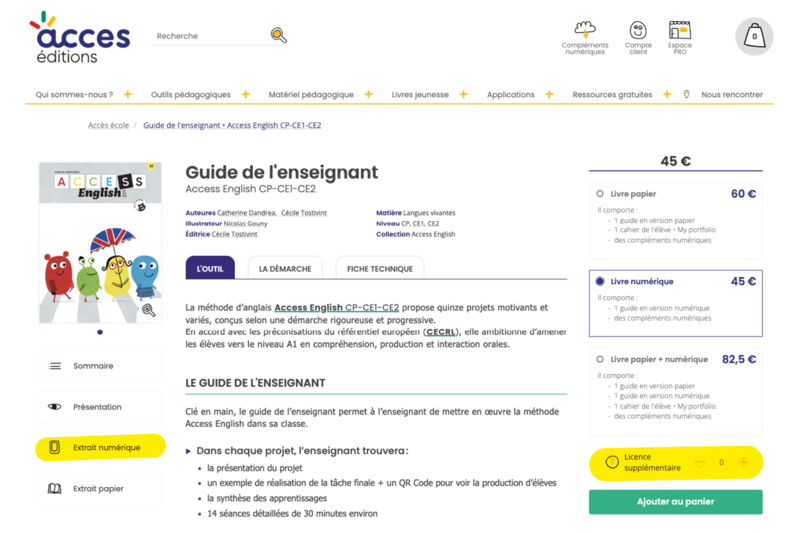Open Compléments numériques cloud icon

(x=585, y=29)
